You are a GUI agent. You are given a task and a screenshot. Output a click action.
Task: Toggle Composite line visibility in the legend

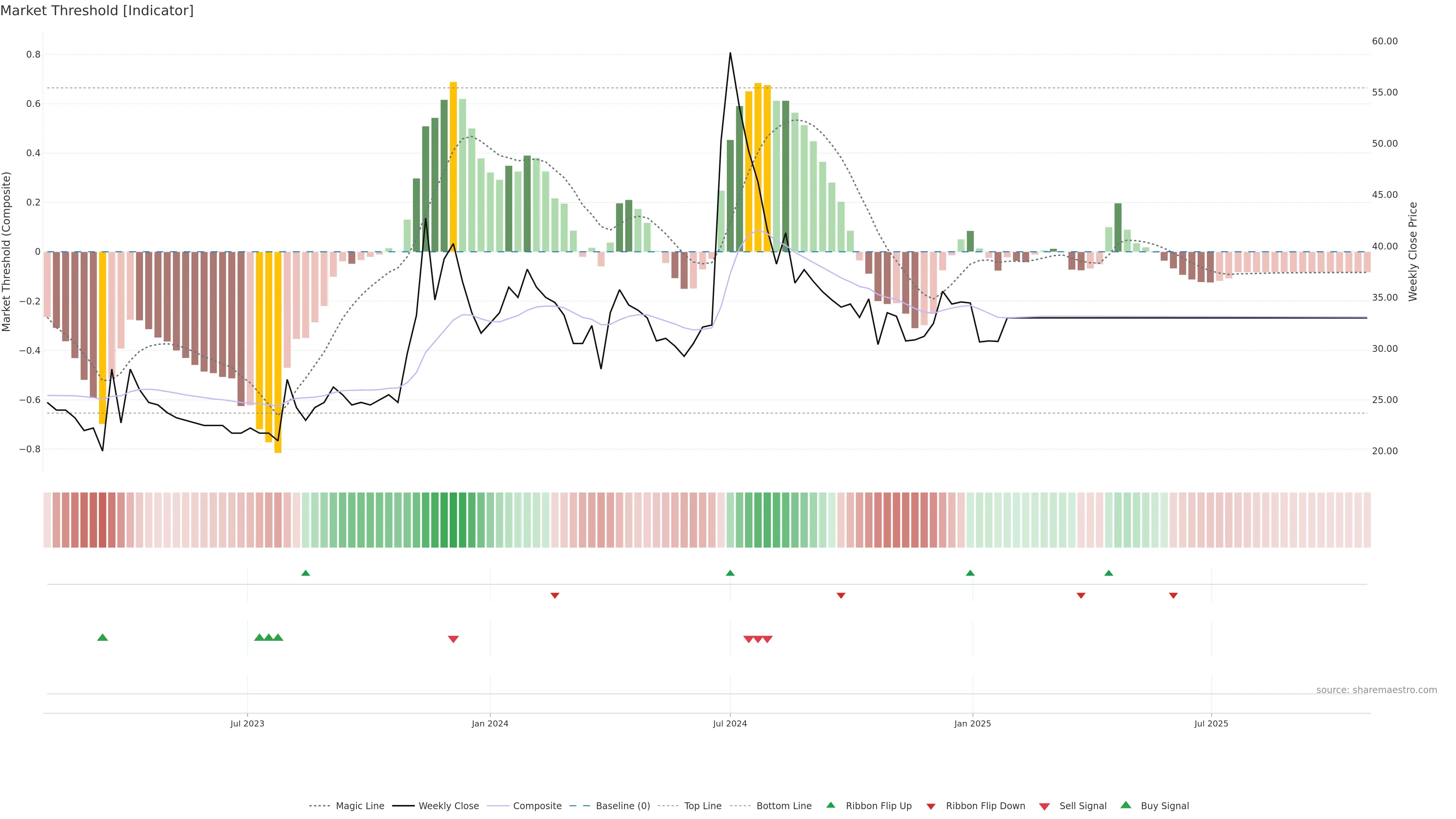537,806
